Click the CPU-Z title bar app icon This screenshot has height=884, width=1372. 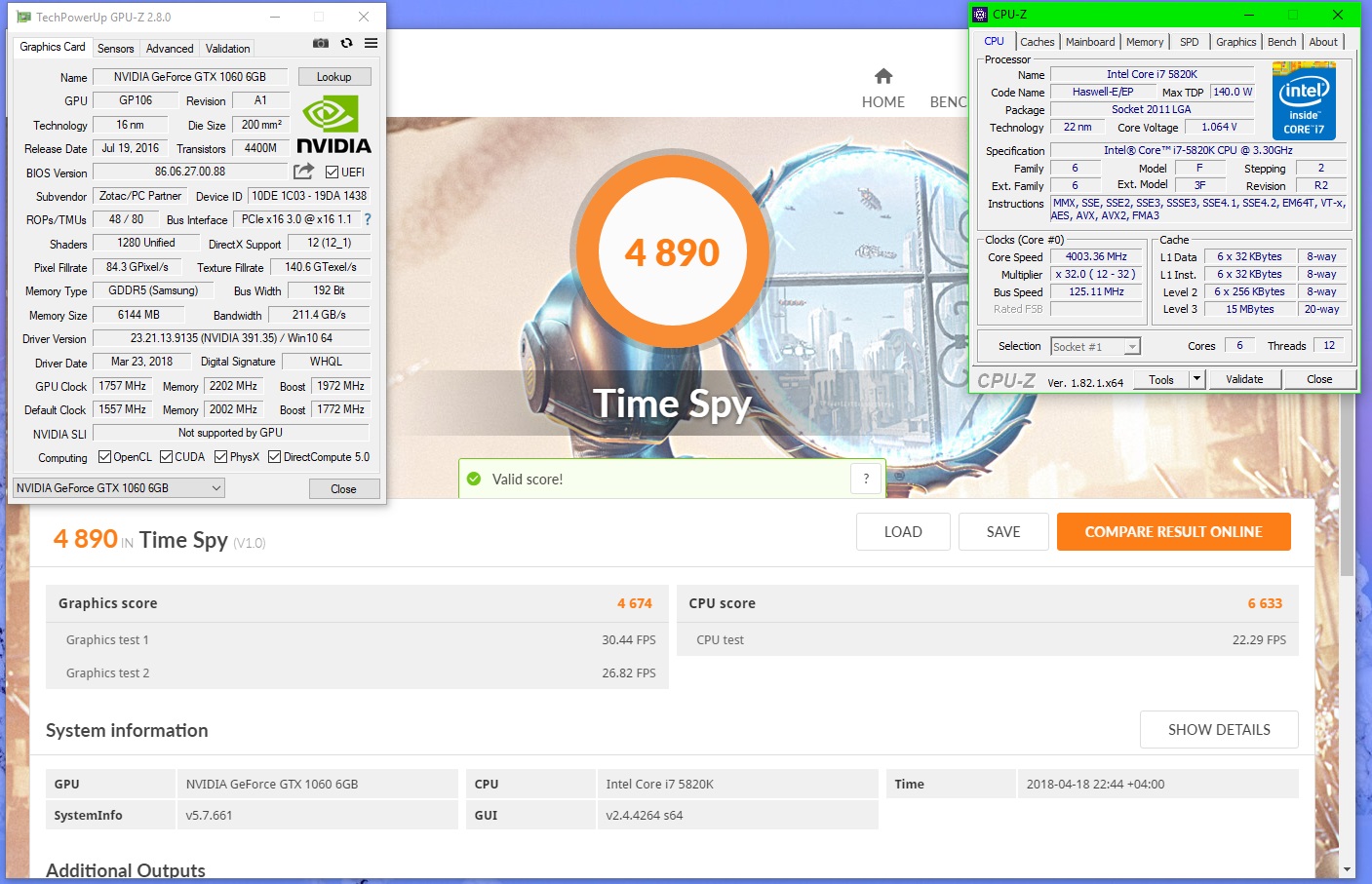980,14
